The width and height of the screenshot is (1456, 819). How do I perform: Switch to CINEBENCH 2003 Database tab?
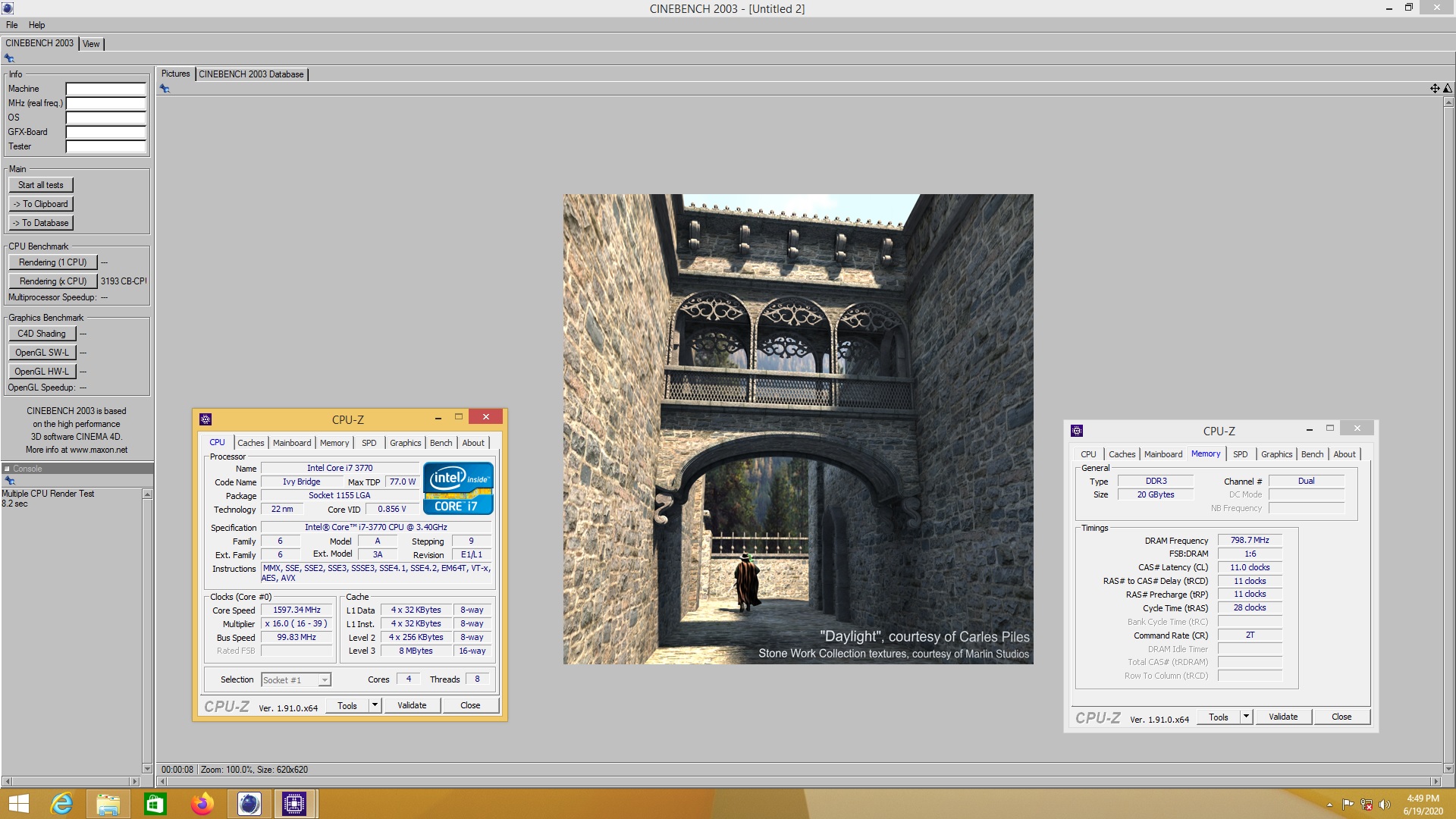coord(251,74)
